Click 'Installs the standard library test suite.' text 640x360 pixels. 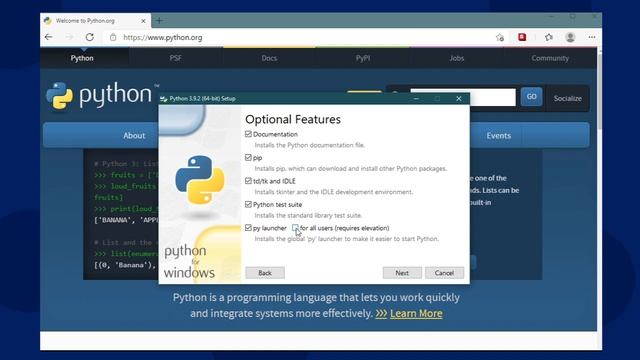[x=308, y=215]
